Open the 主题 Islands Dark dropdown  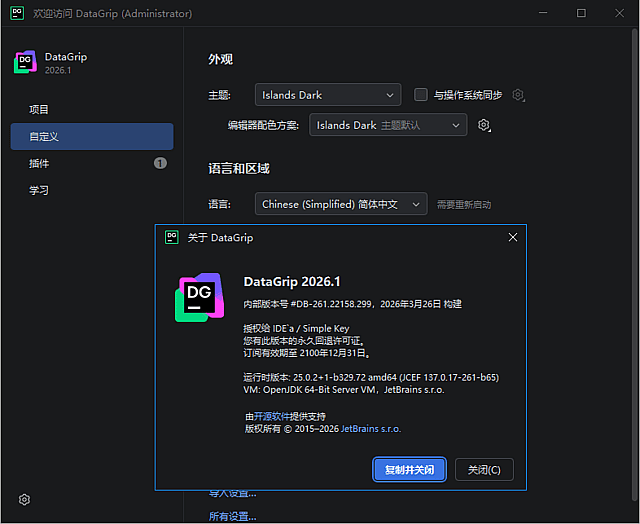click(327, 95)
